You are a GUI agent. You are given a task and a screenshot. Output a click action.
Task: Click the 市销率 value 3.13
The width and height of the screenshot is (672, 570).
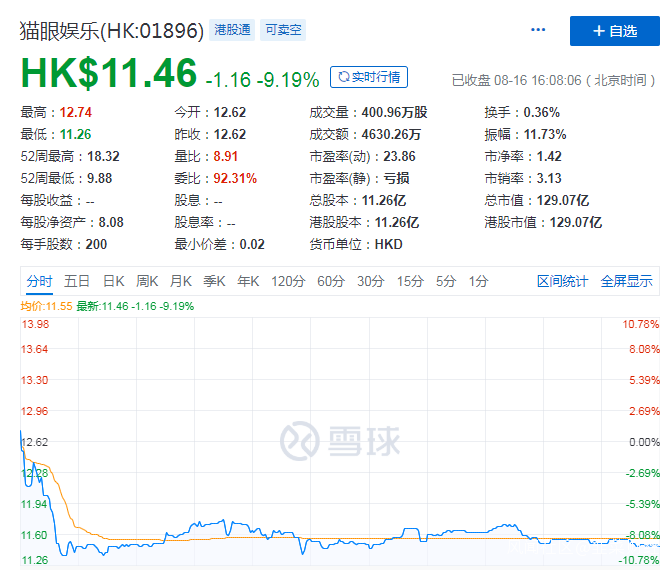[x=549, y=178]
